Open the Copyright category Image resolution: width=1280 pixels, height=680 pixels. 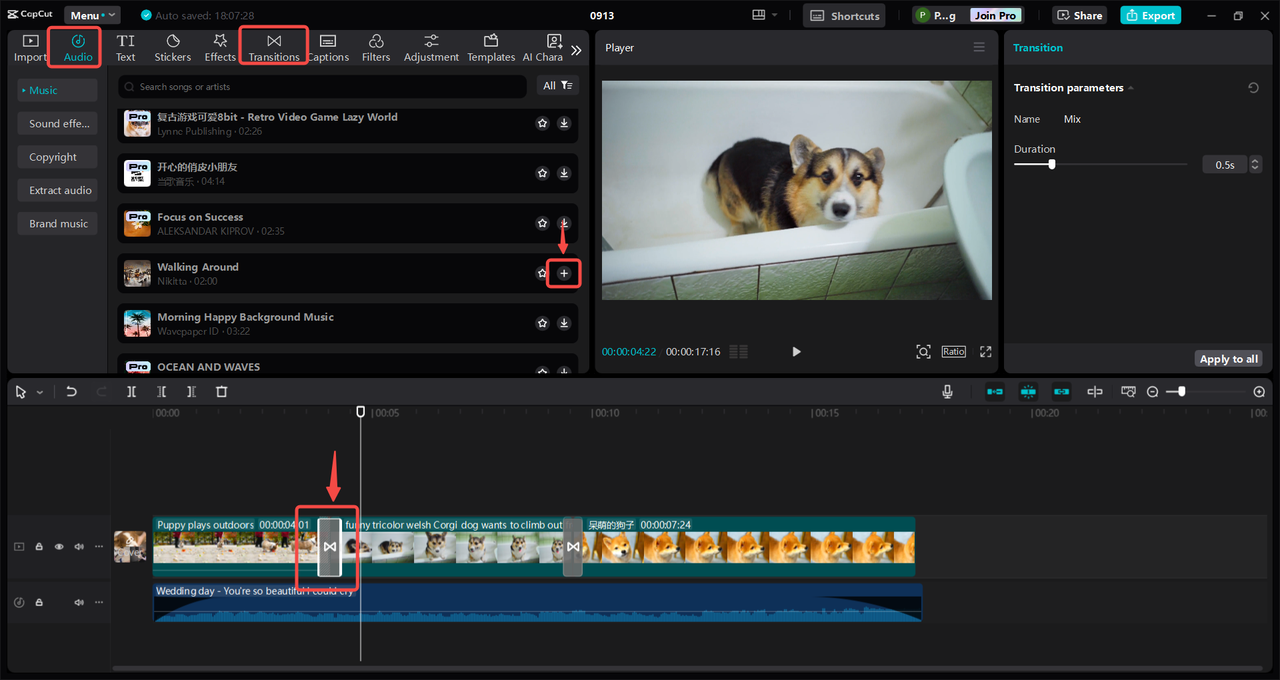pyautogui.click(x=57, y=157)
